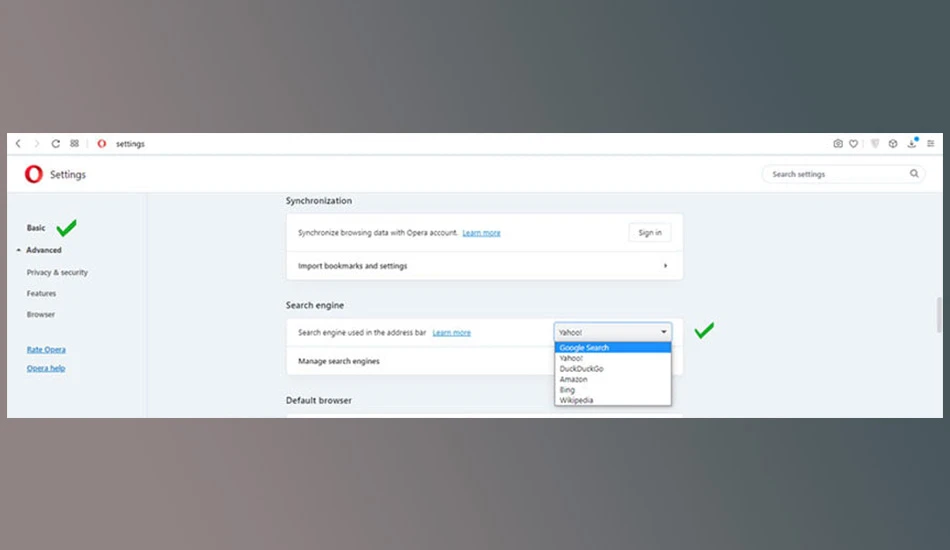Click the Search engine heading
The image size is (950, 550).
point(314,305)
